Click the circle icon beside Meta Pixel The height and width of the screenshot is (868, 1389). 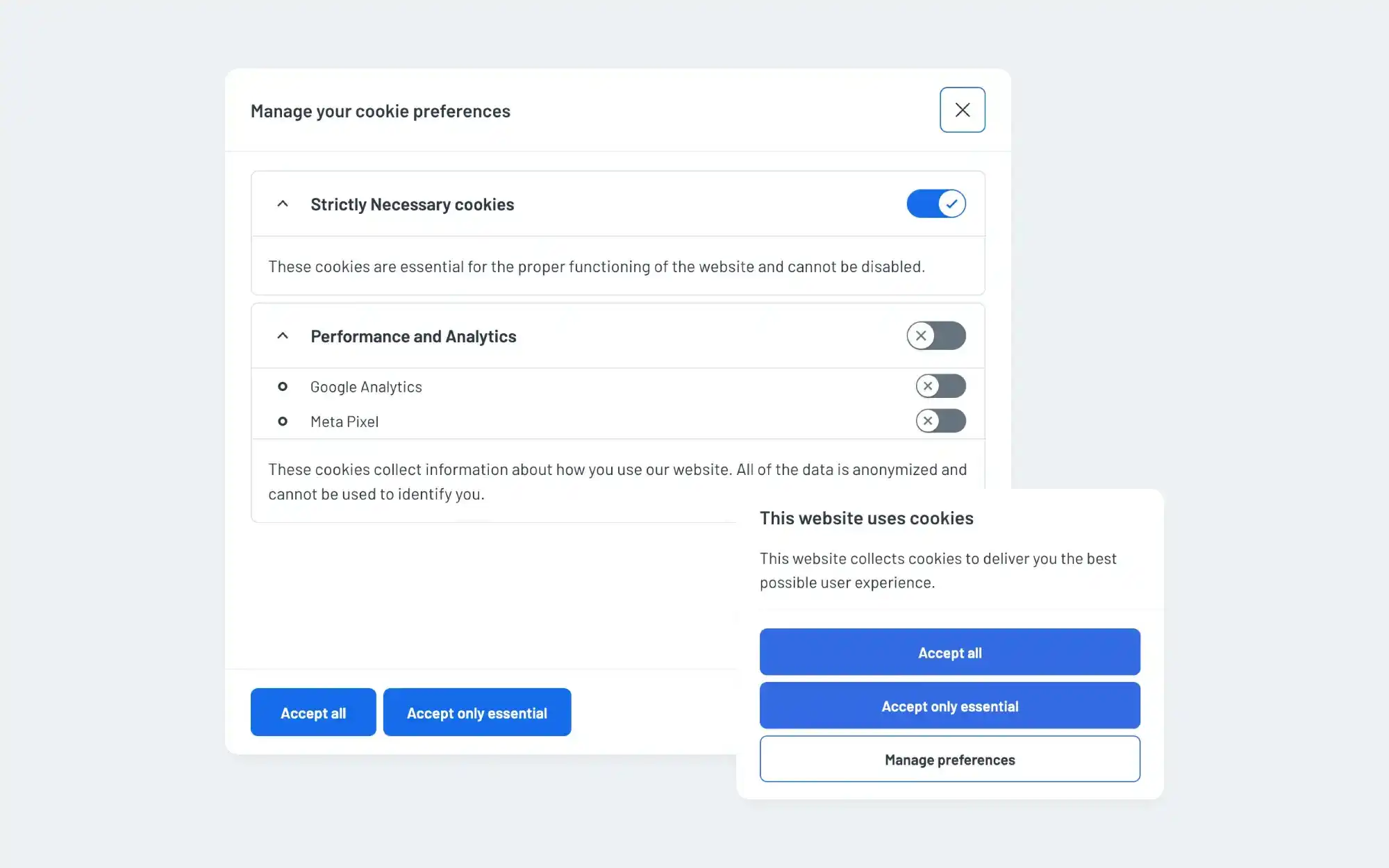point(283,422)
